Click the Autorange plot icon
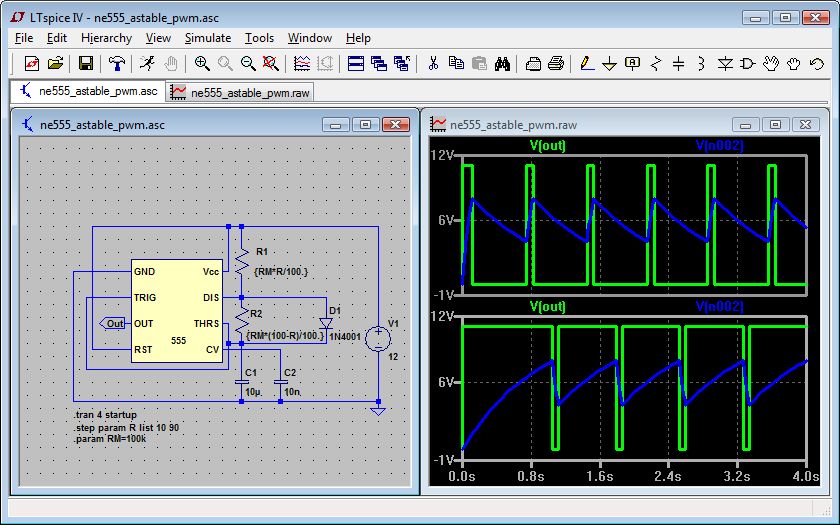 325,64
